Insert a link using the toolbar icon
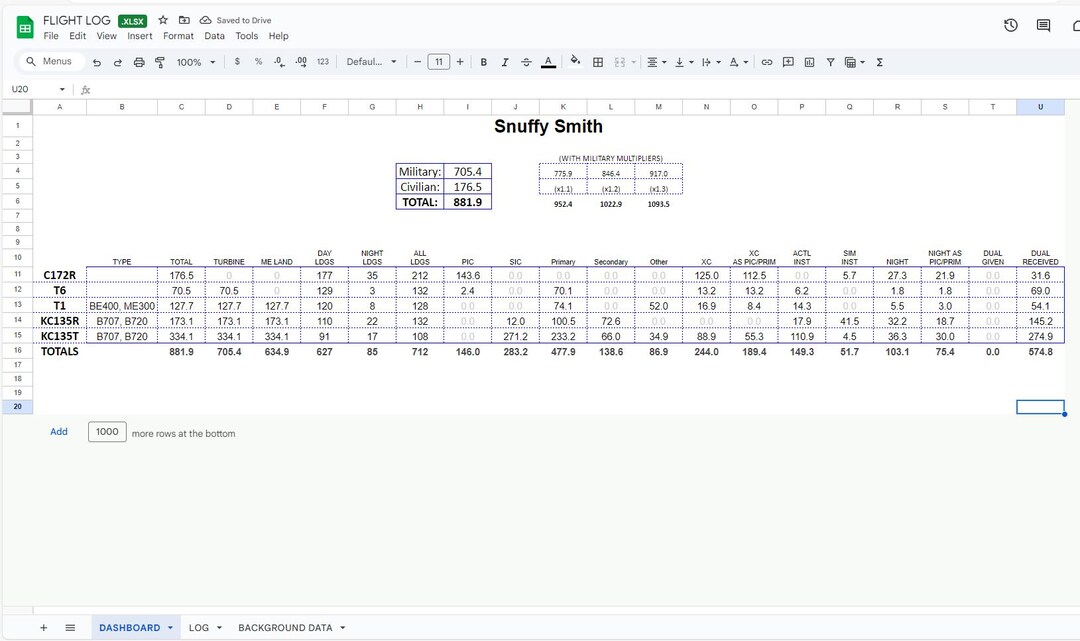Image resolution: width=1080 pixels, height=641 pixels. point(766,62)
